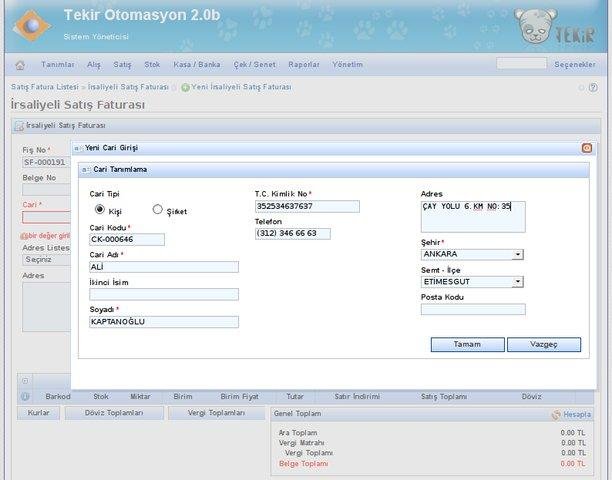Open the Şehir dropdown showing ANKARA
Image resolution: width=612 pixels, height=480 pixels.
[x=472, y=254]
